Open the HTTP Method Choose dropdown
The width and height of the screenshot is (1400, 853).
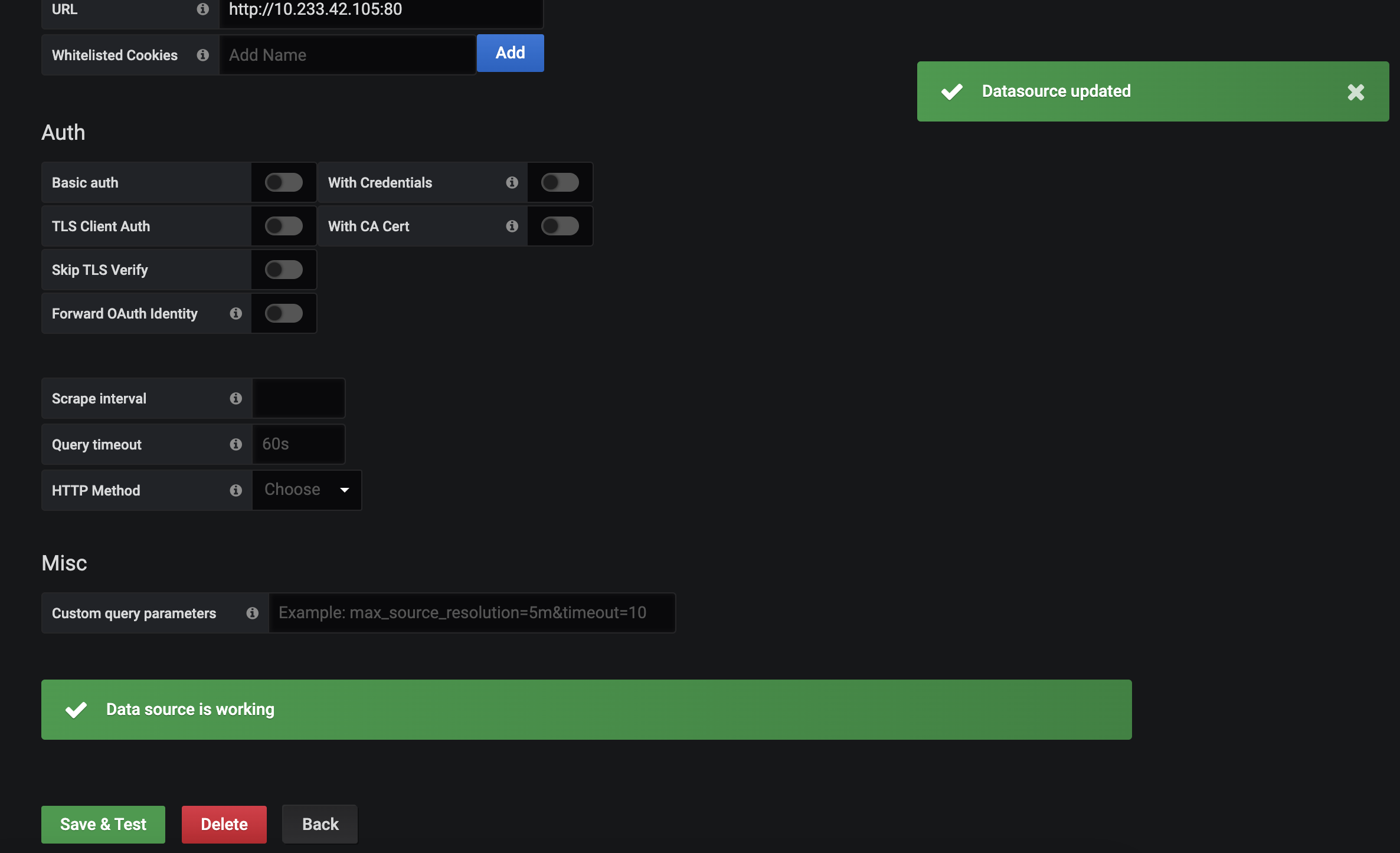tap(306, 490)
